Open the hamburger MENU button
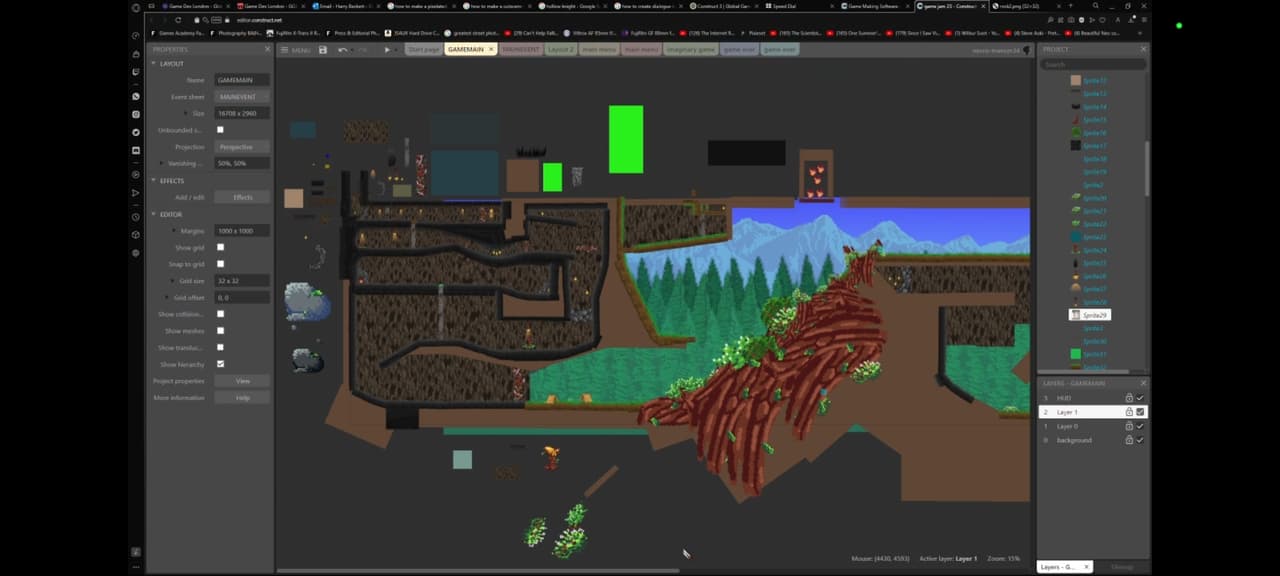The image size is (1280, 576). click(x=295, y=49)
